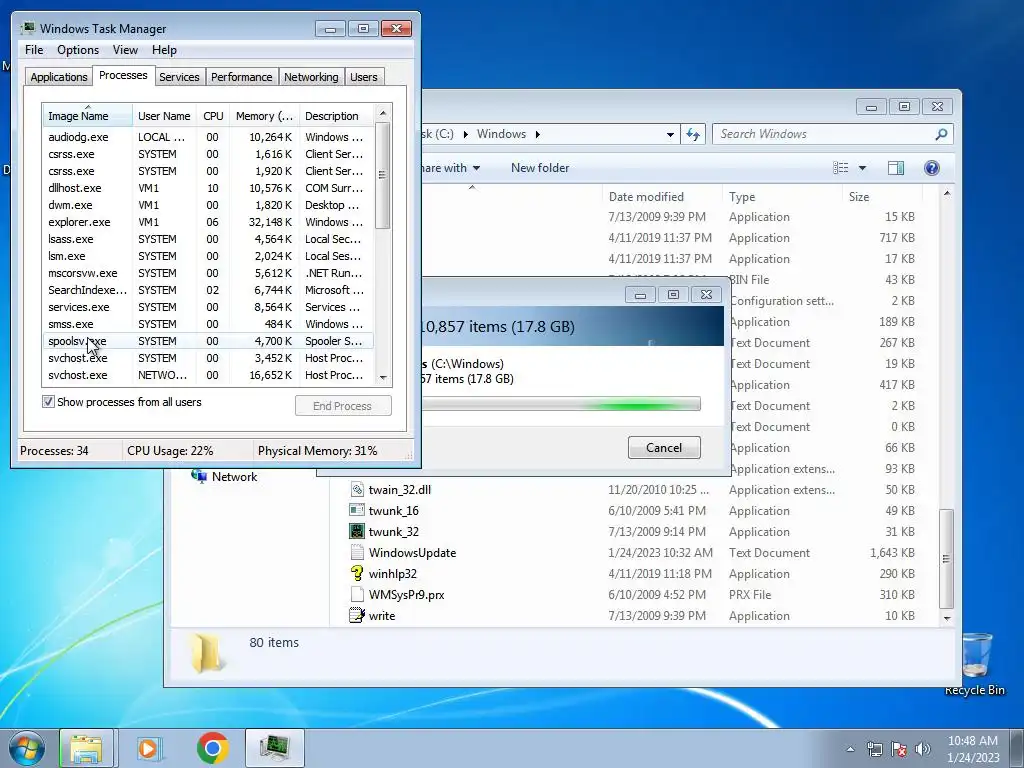The height and width of the screenshot is (768, 1024).
Task: Select the explorer.exe process row
Action: (209, 222)
